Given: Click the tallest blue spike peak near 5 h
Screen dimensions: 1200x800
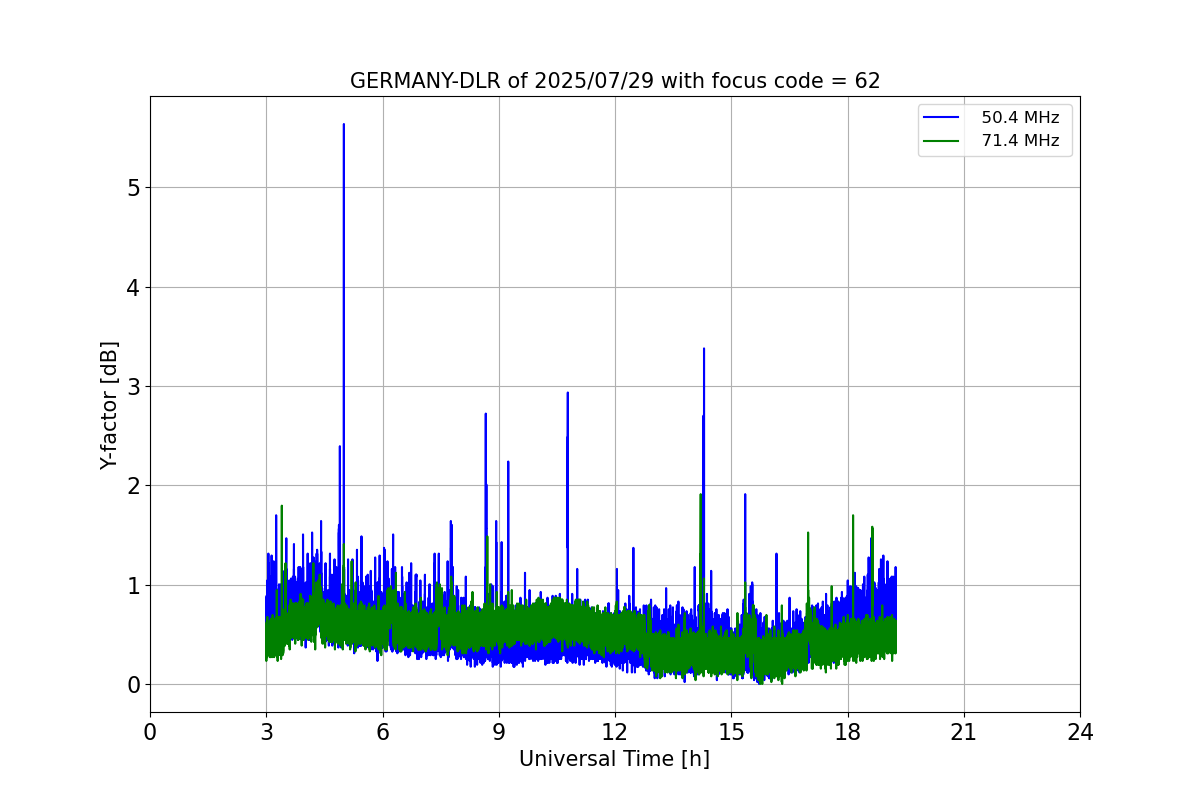Looking at the screenshot, I should click(x=344, y=125).
